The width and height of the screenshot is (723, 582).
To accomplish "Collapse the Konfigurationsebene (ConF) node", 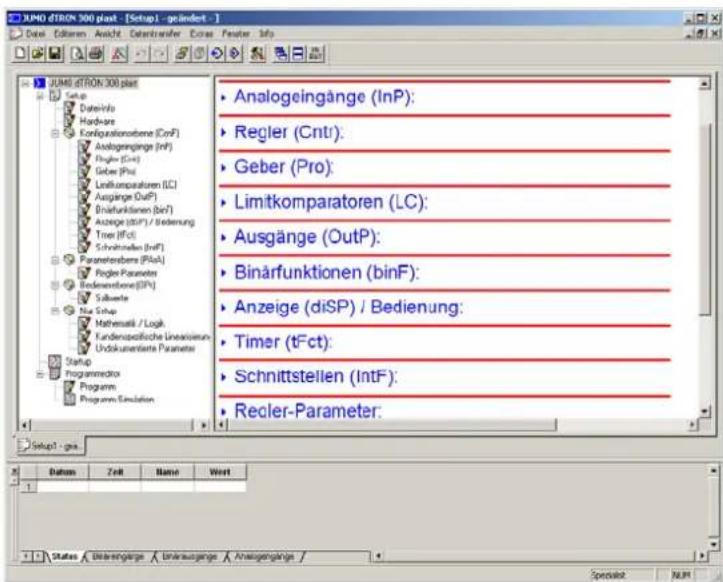I will (55, 133).
